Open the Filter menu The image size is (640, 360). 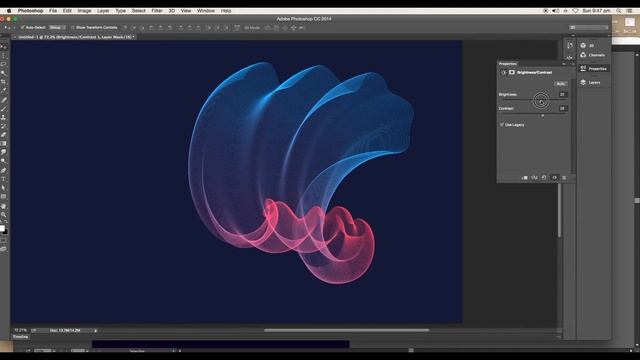157,11
